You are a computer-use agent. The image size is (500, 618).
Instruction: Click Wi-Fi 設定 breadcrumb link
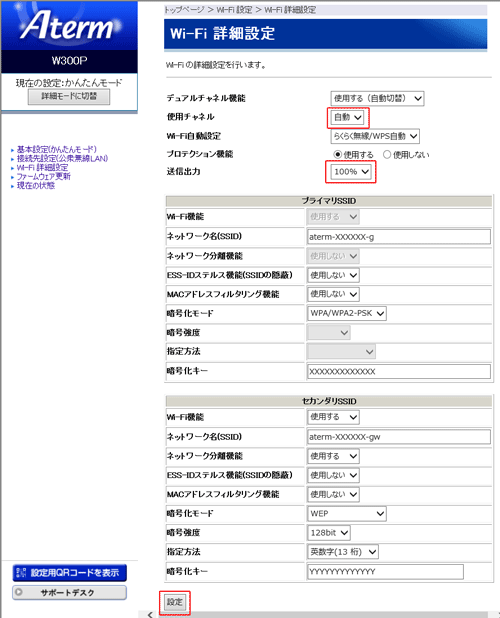pyautogui.click(x=234, y=10)
